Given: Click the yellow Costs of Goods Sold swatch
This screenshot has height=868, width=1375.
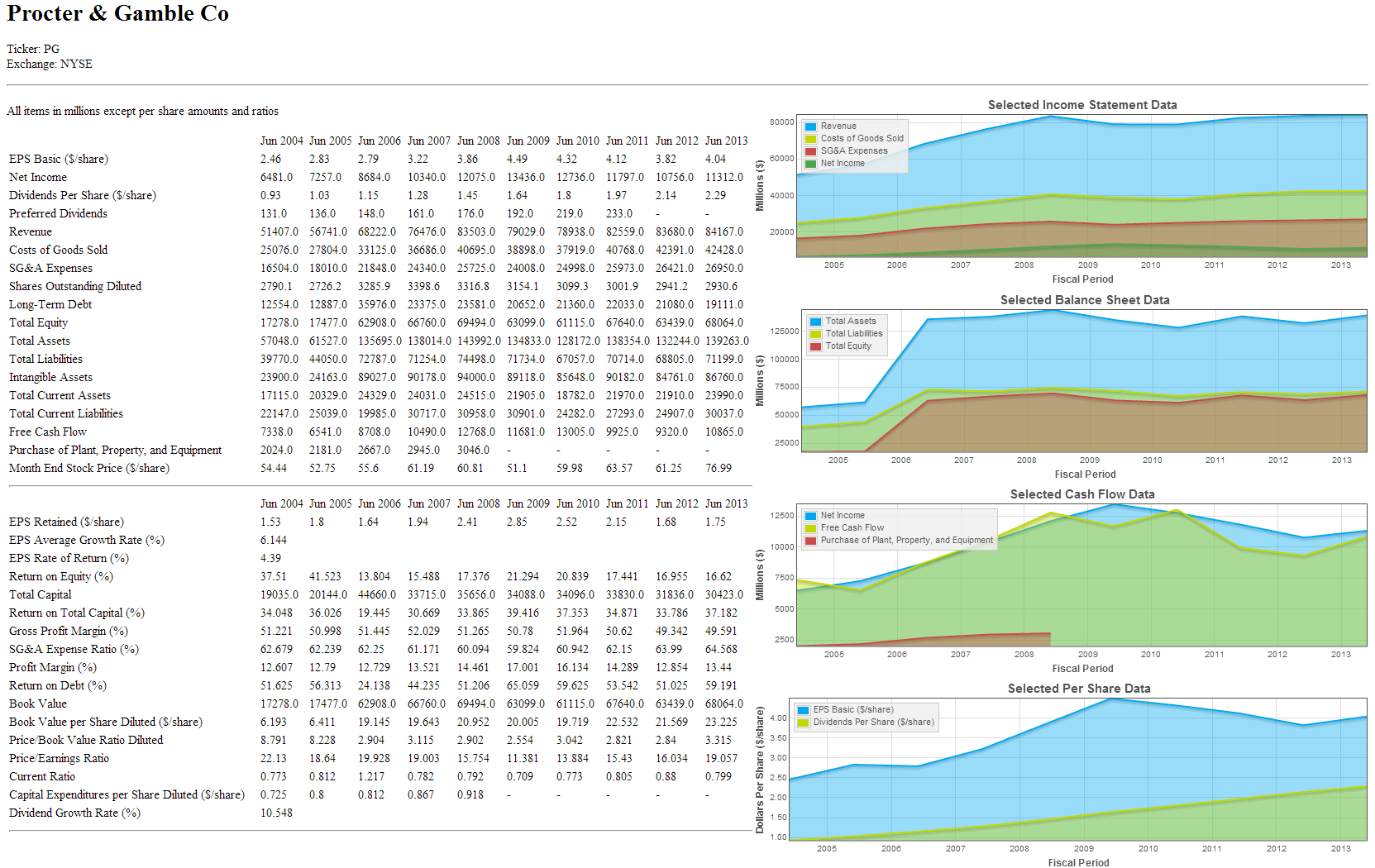Looking at the screenshot, I should (x=810, y=139).
